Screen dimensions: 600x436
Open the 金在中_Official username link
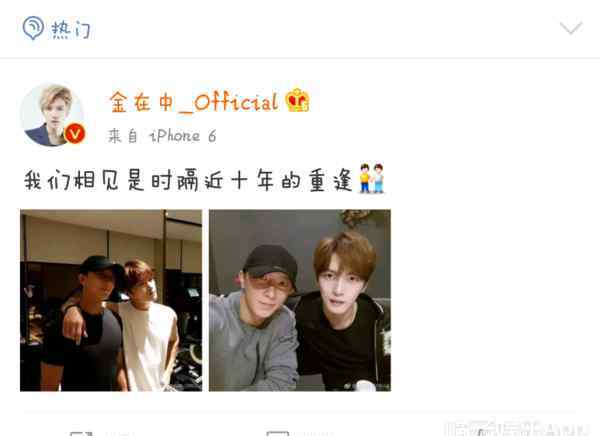[x=194, y=102]
